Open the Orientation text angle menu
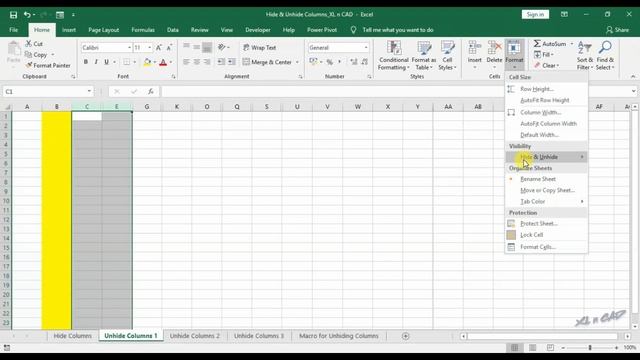 [x=223, y=48]
